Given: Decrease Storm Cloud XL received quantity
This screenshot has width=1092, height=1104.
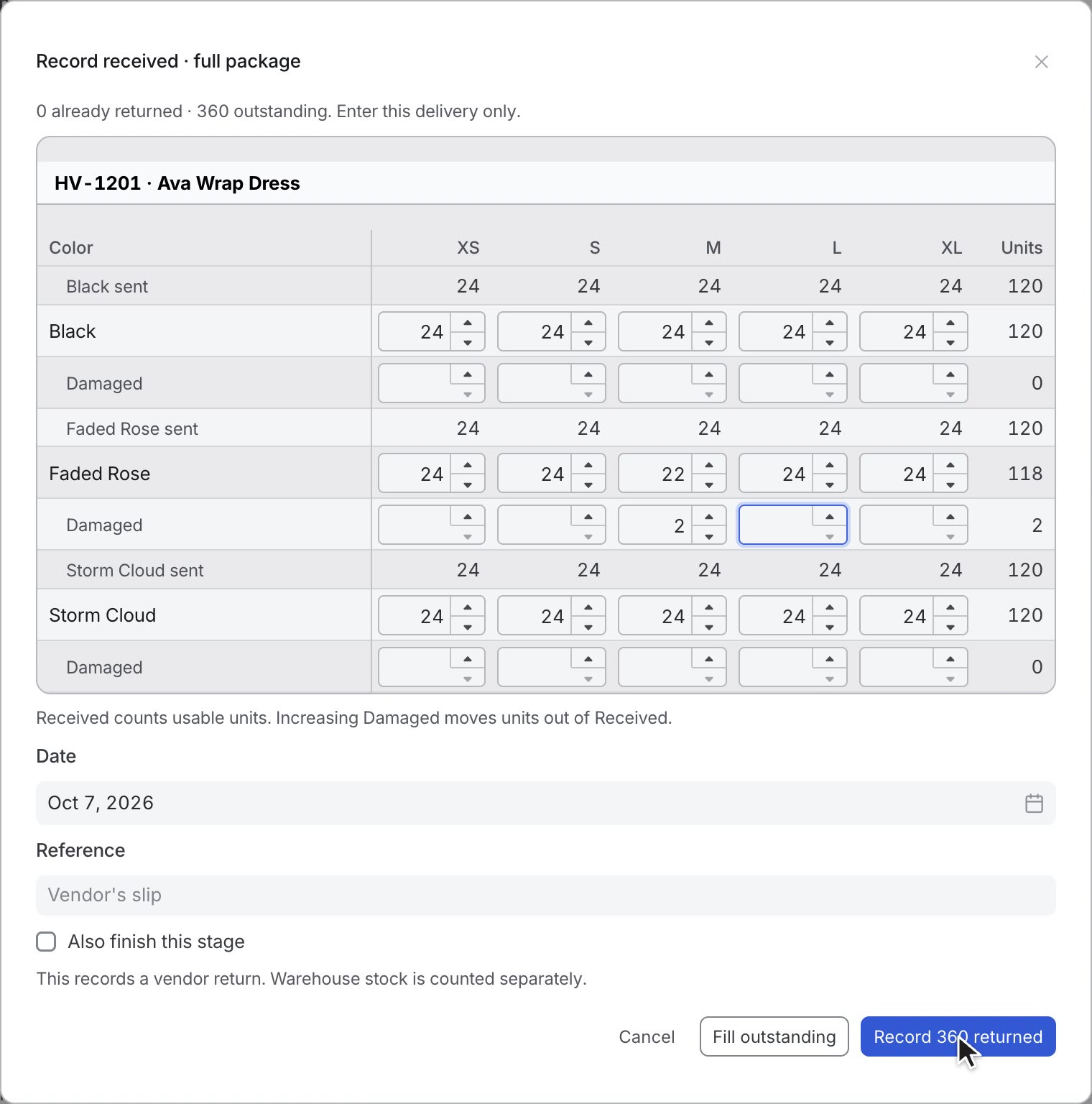Looking at the screenshot, I should [x=950, y=626].
